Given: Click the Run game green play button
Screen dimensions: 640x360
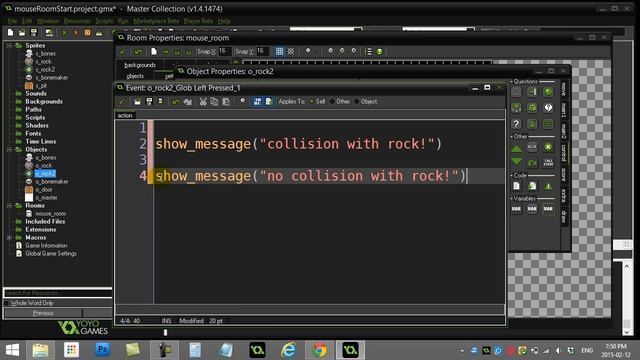Looking at the screenshot, I should point(64,33).
